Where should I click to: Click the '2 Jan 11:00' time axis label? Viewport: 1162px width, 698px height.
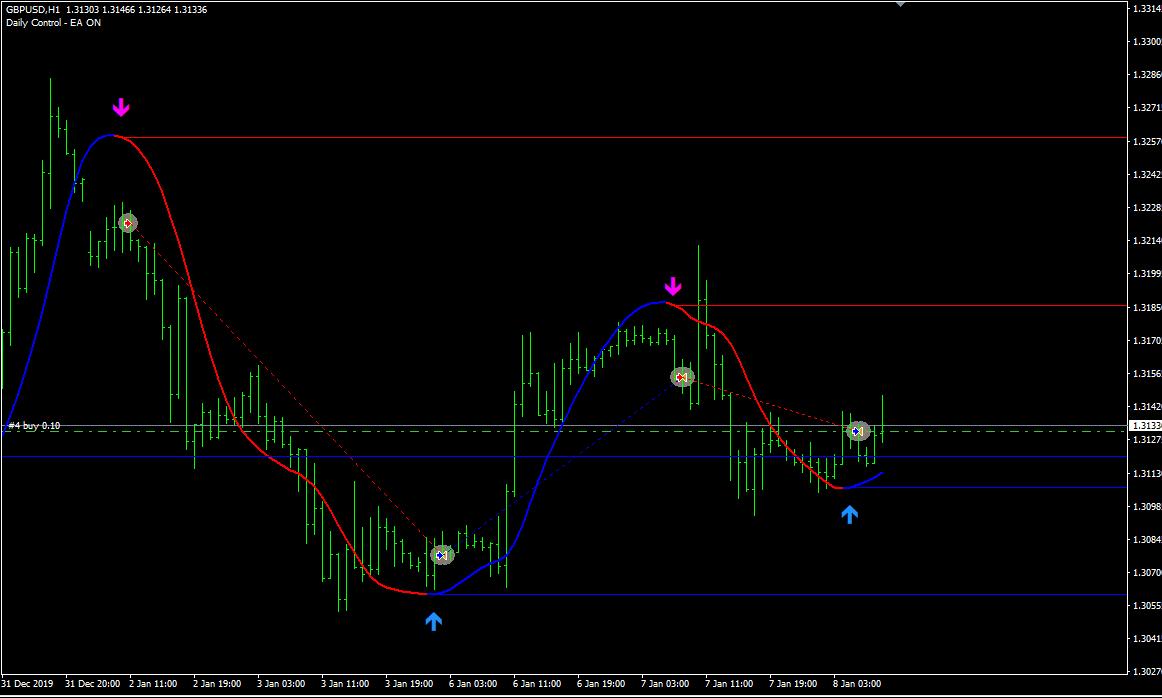153,684
